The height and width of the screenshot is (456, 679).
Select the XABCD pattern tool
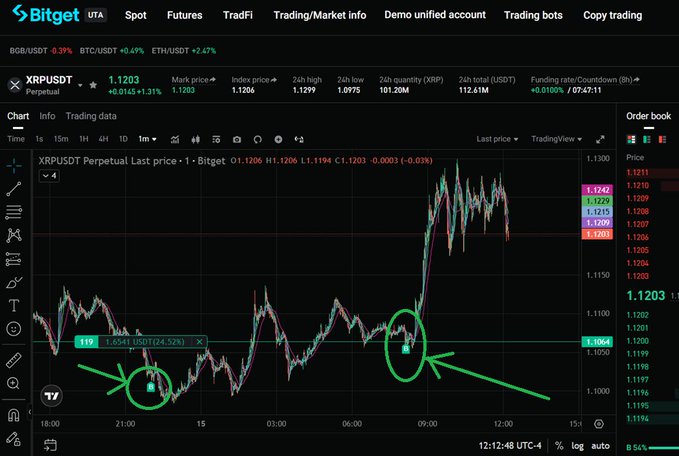pyautogui.click(x=14, y=235)
